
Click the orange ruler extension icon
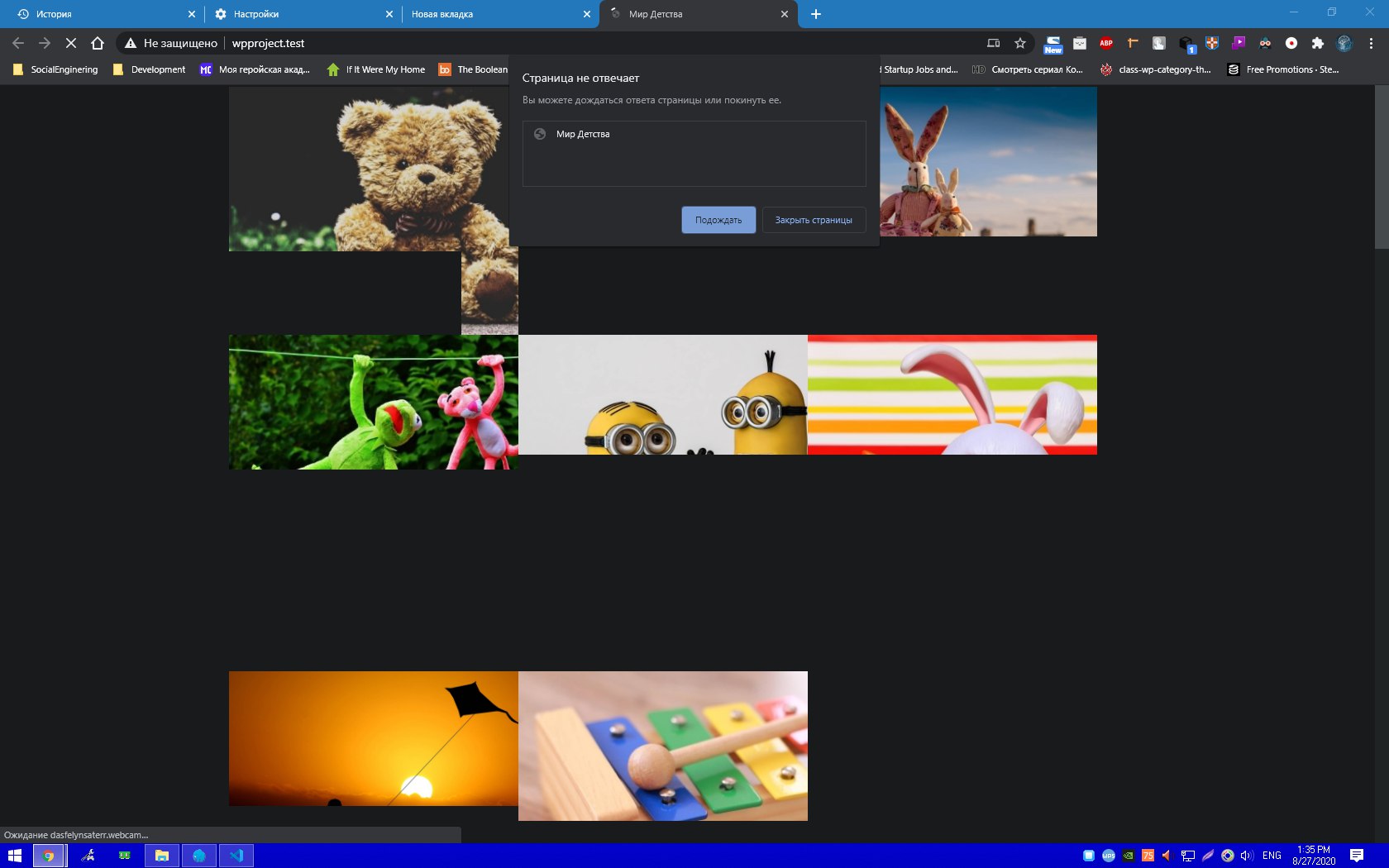1133,43
